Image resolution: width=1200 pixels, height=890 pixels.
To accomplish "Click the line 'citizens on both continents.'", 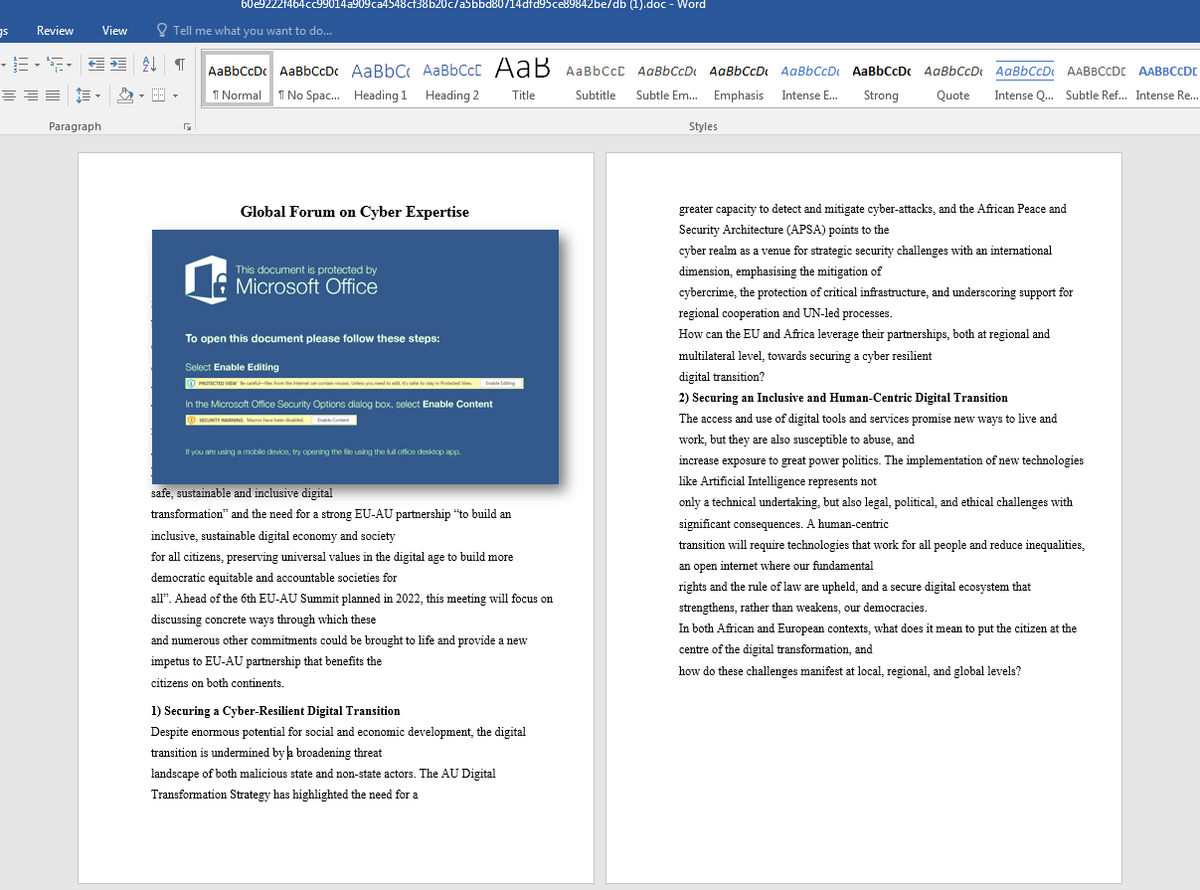I will point(217,683).
